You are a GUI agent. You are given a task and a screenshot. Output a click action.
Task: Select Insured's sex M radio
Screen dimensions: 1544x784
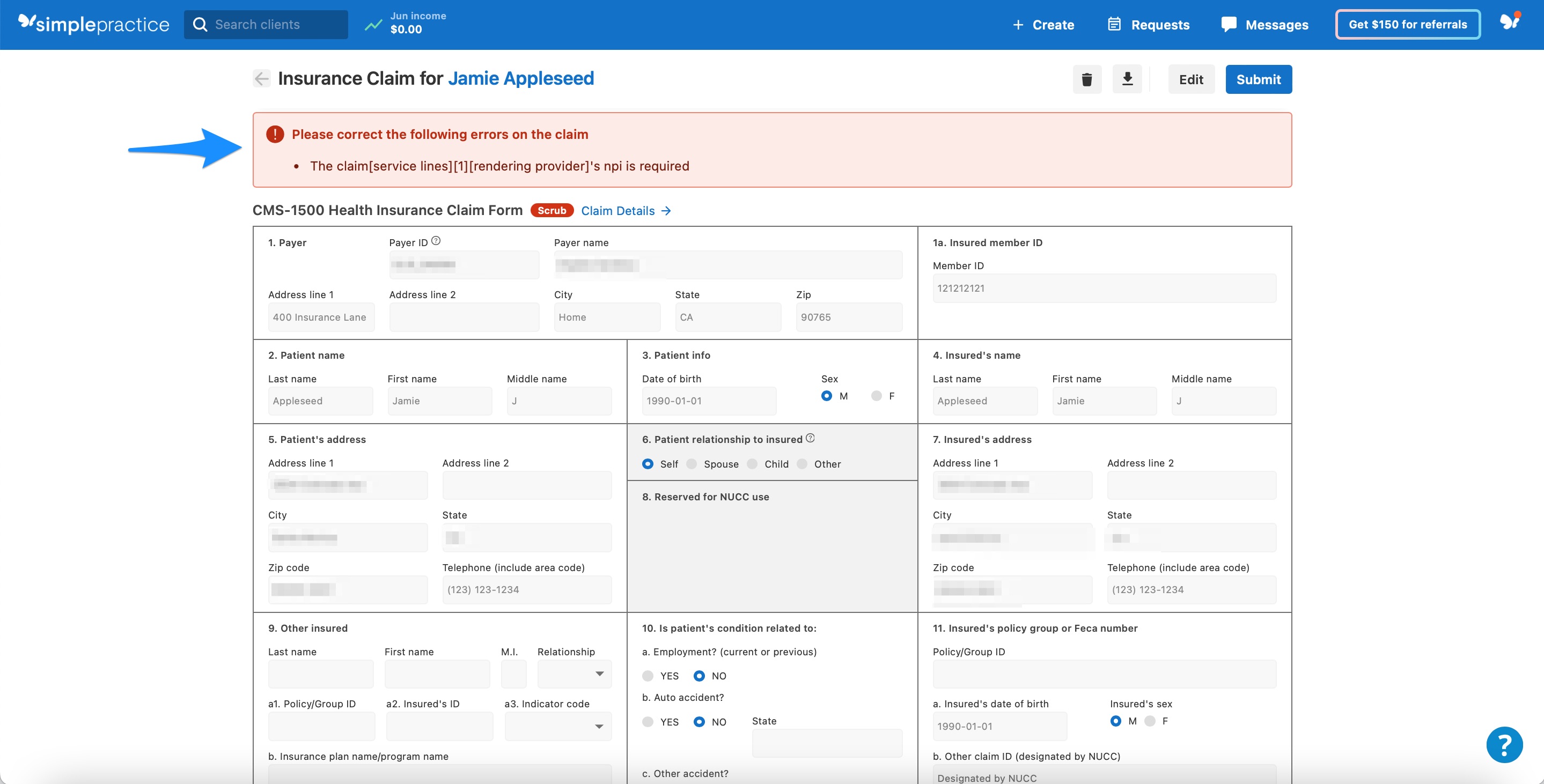tap(1115, 721)
